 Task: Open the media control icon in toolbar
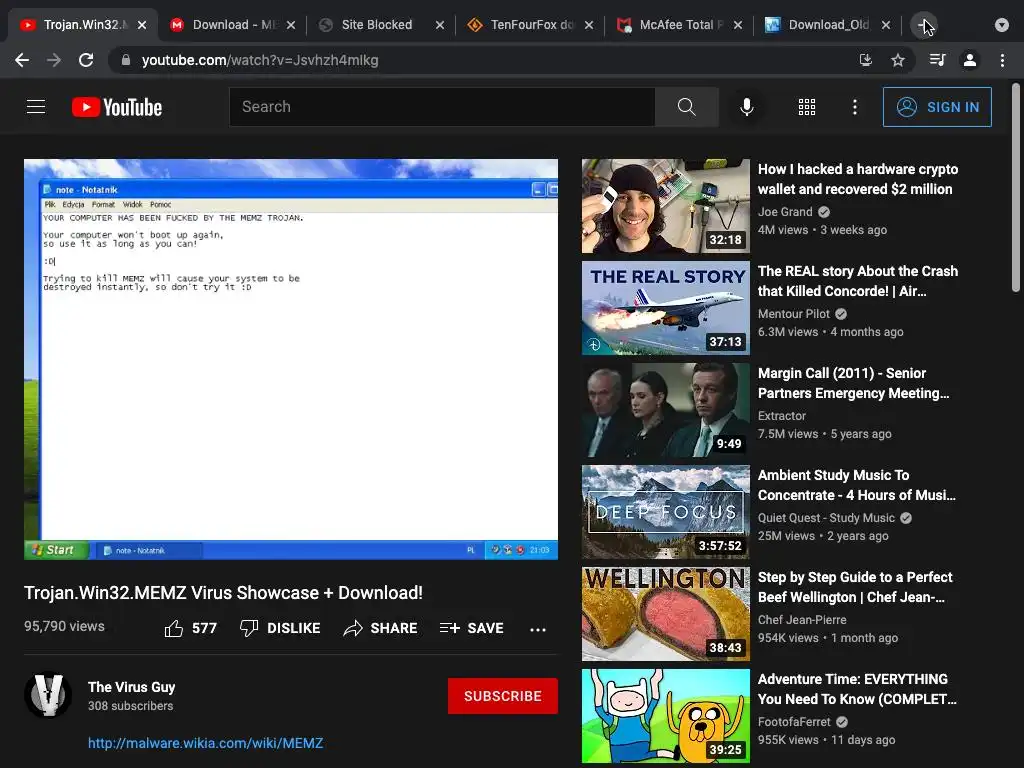937,60
